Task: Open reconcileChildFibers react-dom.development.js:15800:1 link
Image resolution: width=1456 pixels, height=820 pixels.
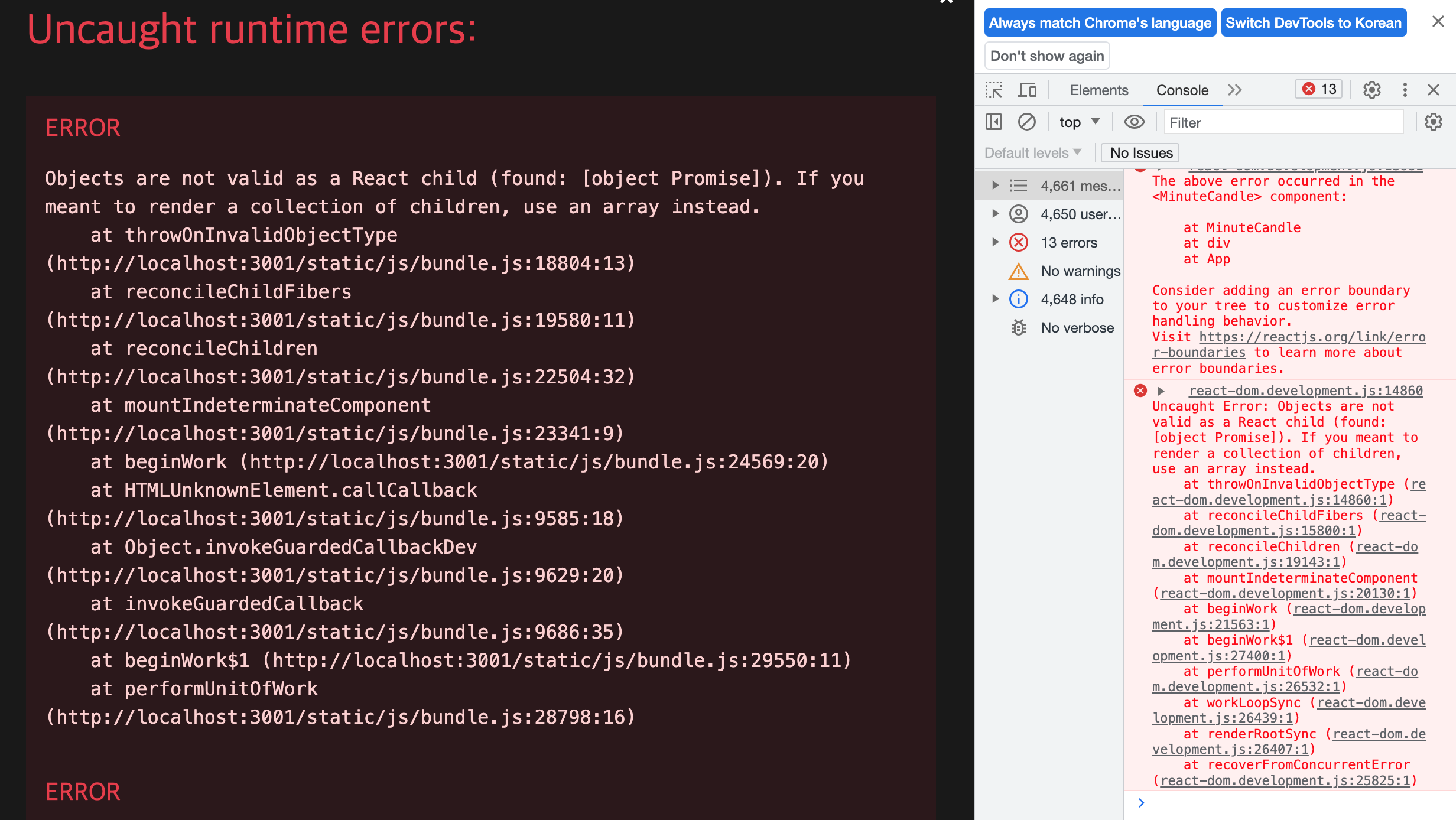Action: click(1289, 523)
